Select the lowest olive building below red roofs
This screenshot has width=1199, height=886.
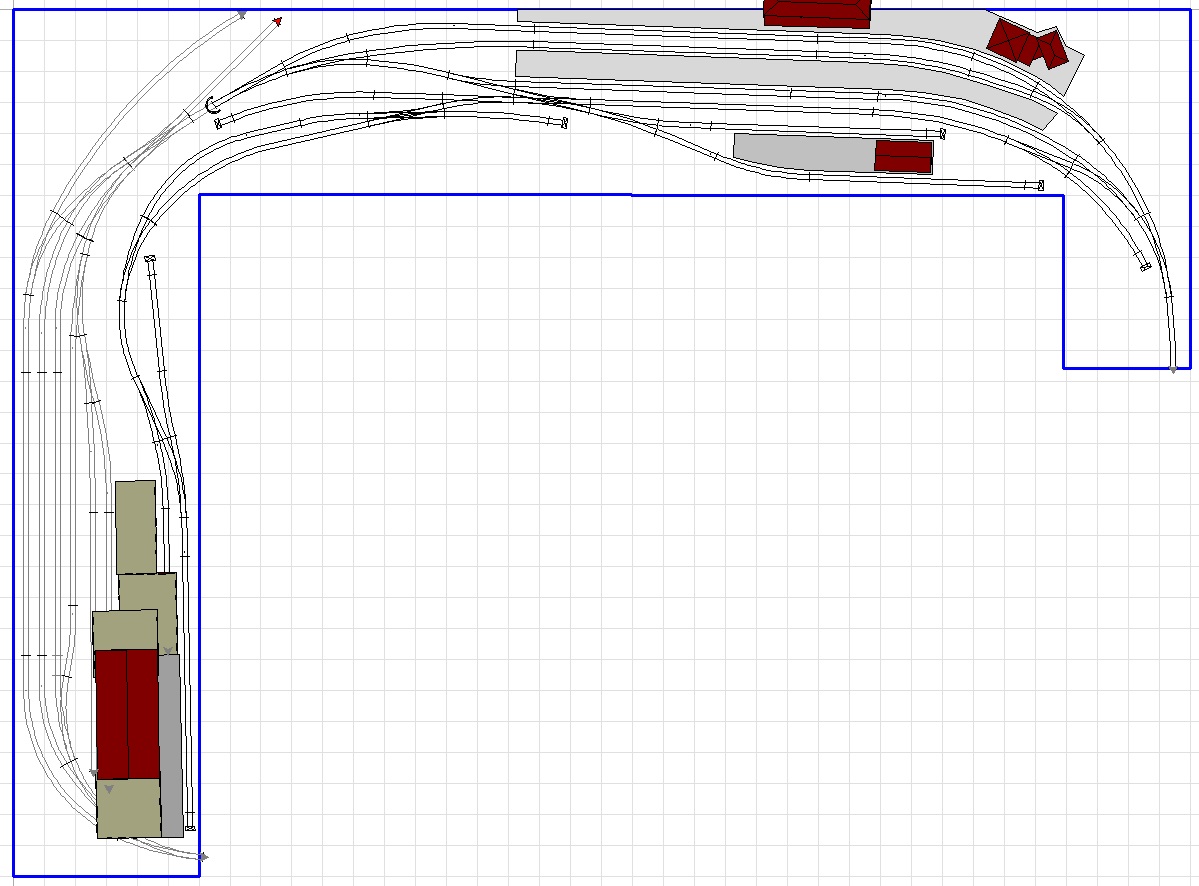click(129, 808)
